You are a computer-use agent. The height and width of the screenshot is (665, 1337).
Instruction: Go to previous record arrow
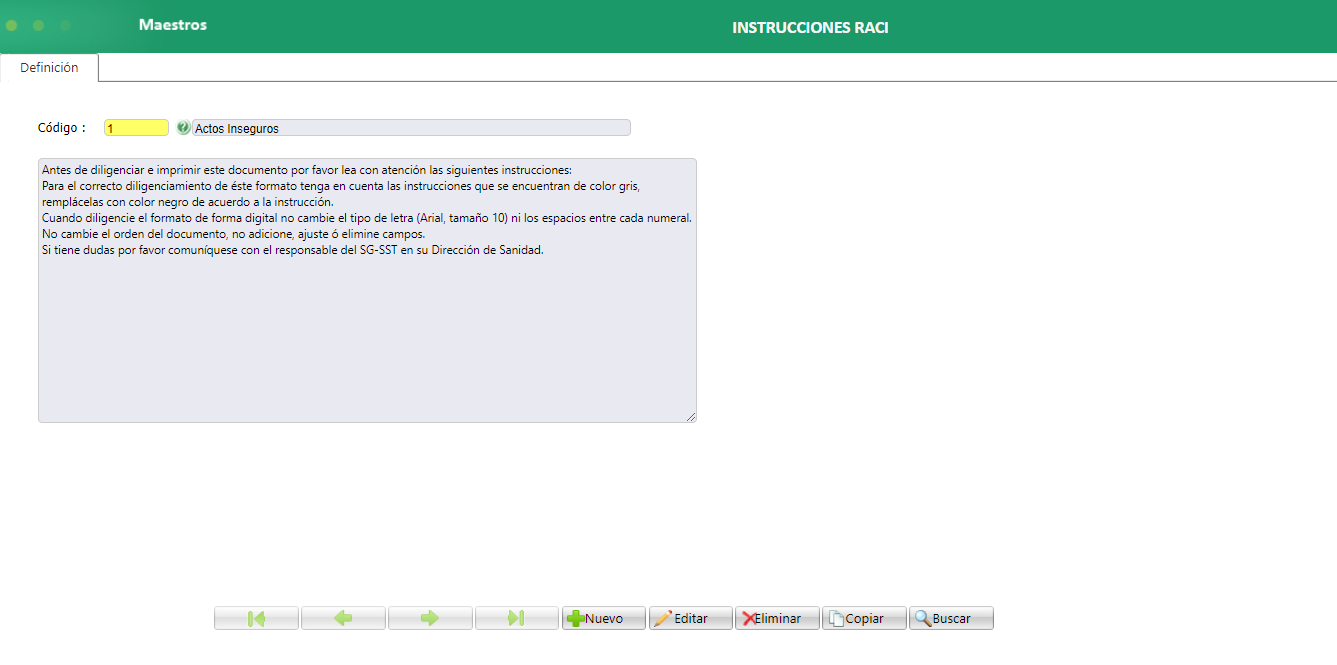(x=343, y=618)
